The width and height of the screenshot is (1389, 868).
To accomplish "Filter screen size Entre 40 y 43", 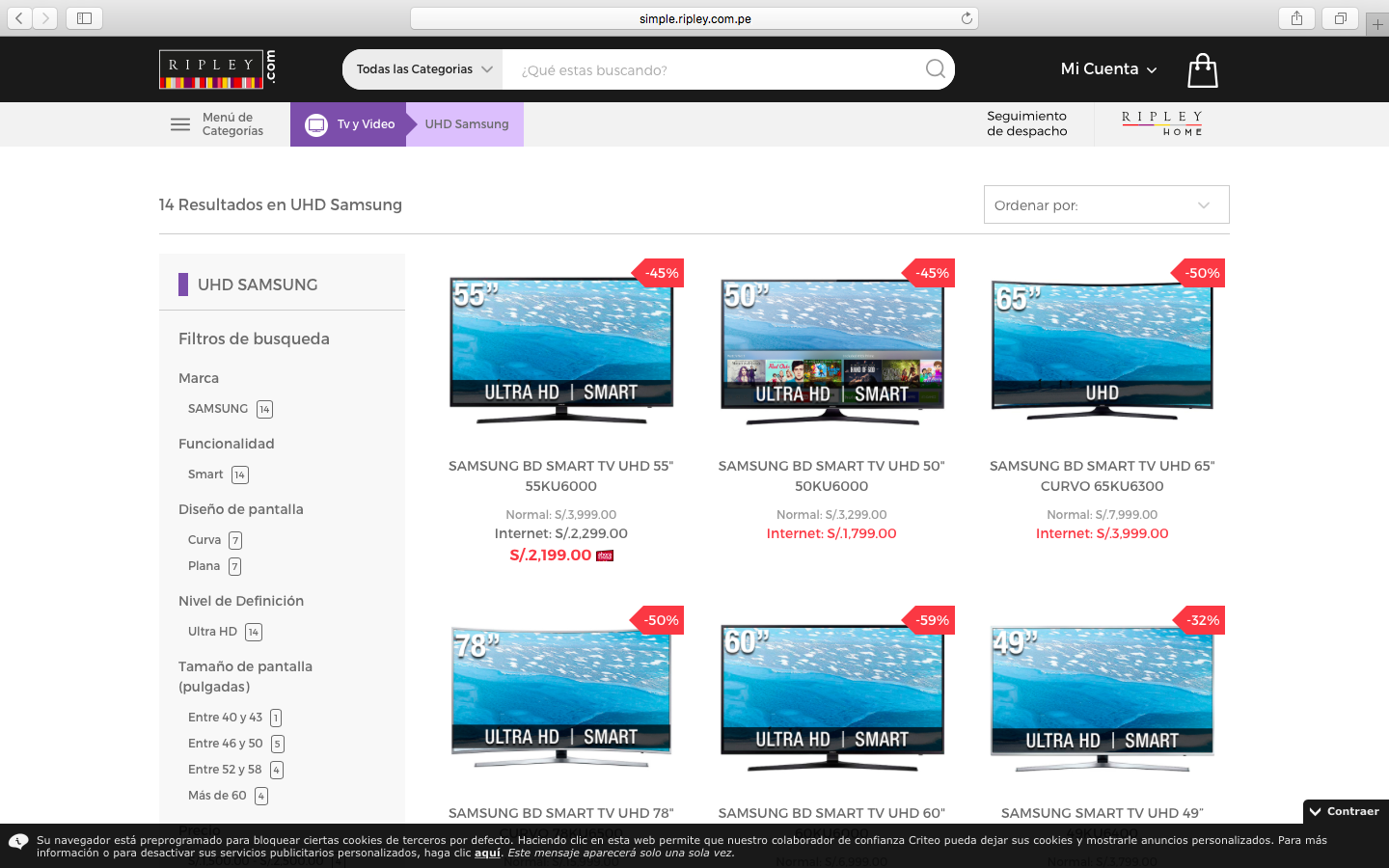I will [234, 718].
